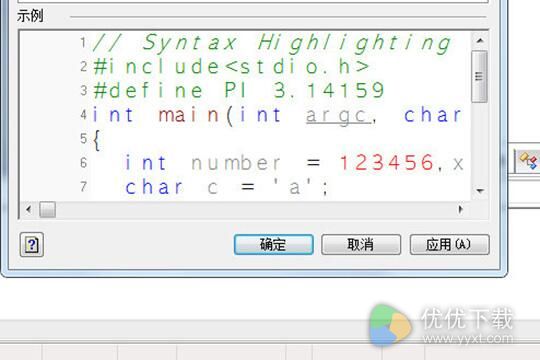Click the horizontal scrollbar right arrow

(x=460, y=209)
